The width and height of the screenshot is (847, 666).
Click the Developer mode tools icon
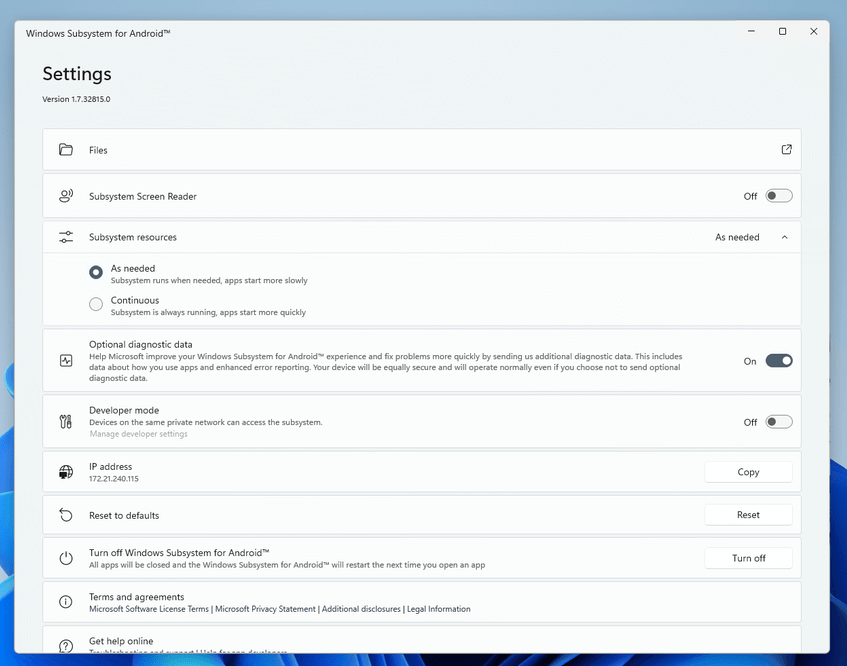[66, 422]
